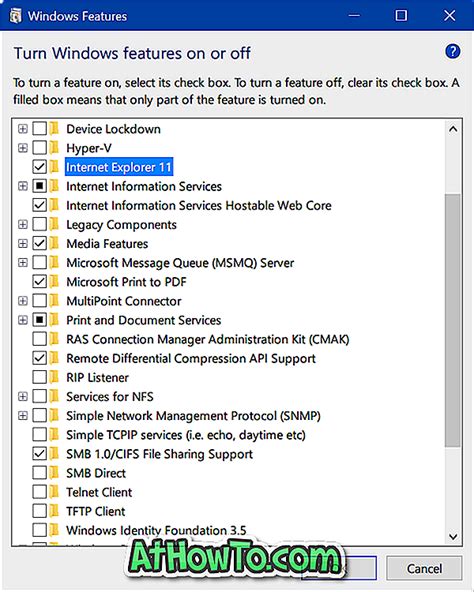Click the folder icon beside Remote Differential Compression API Support
The height and width of the screenshot is (592, 474).
tap(55, 358)
